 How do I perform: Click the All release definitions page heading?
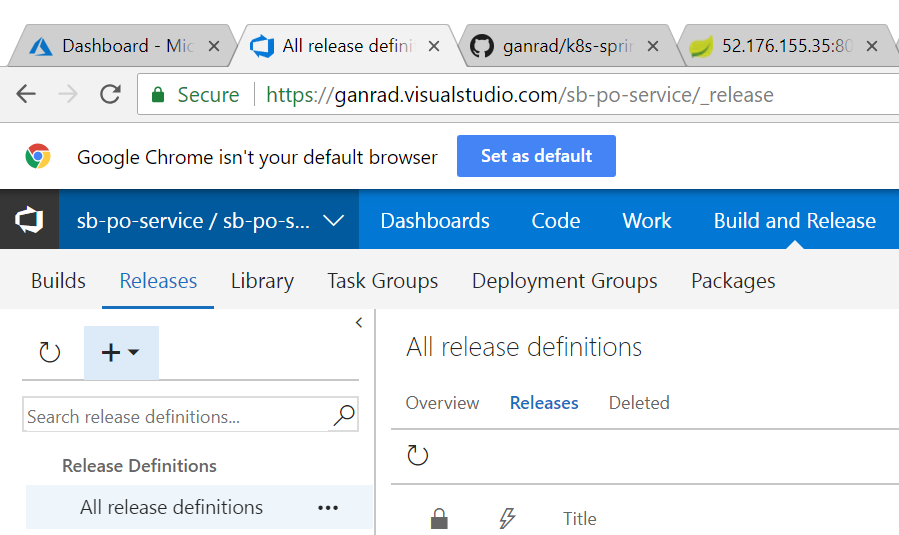coord(524,347)
